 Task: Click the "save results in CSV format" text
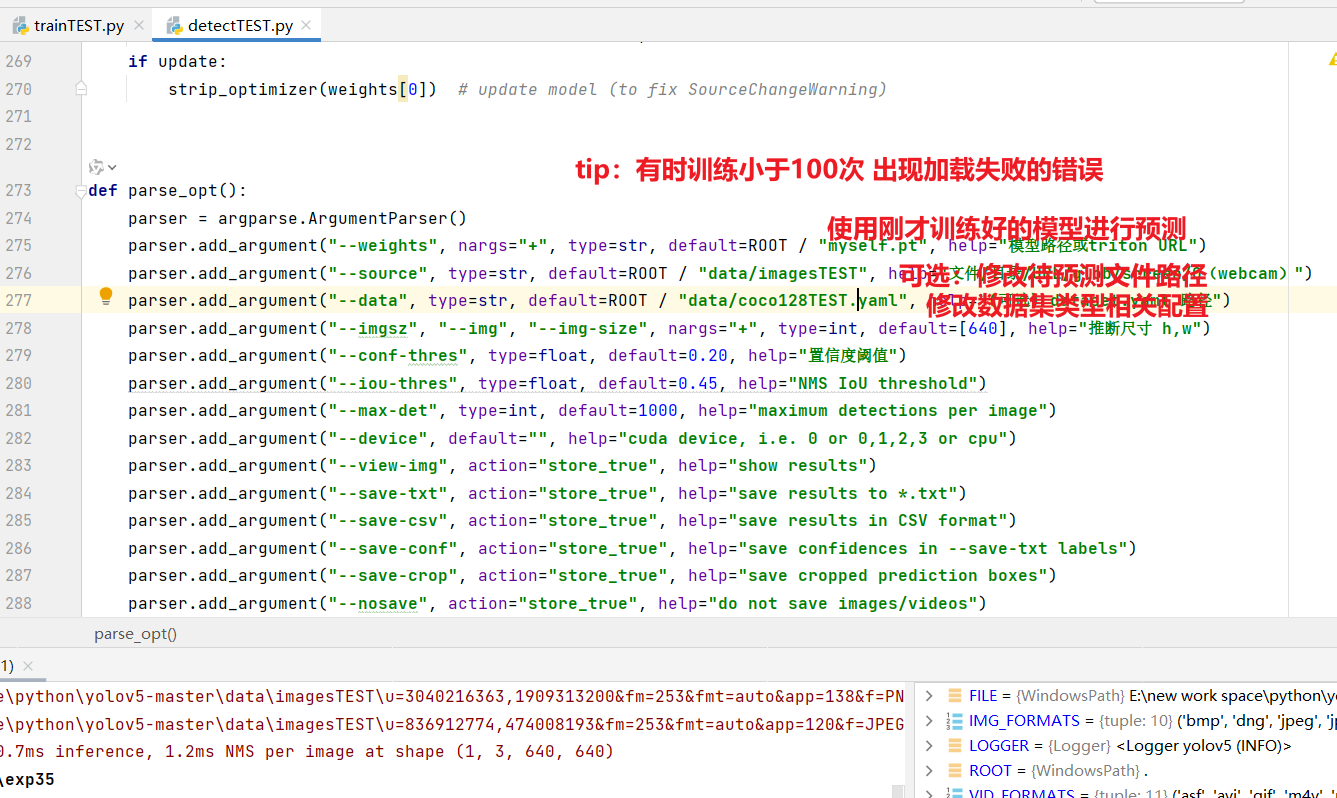tap(873, 520)
